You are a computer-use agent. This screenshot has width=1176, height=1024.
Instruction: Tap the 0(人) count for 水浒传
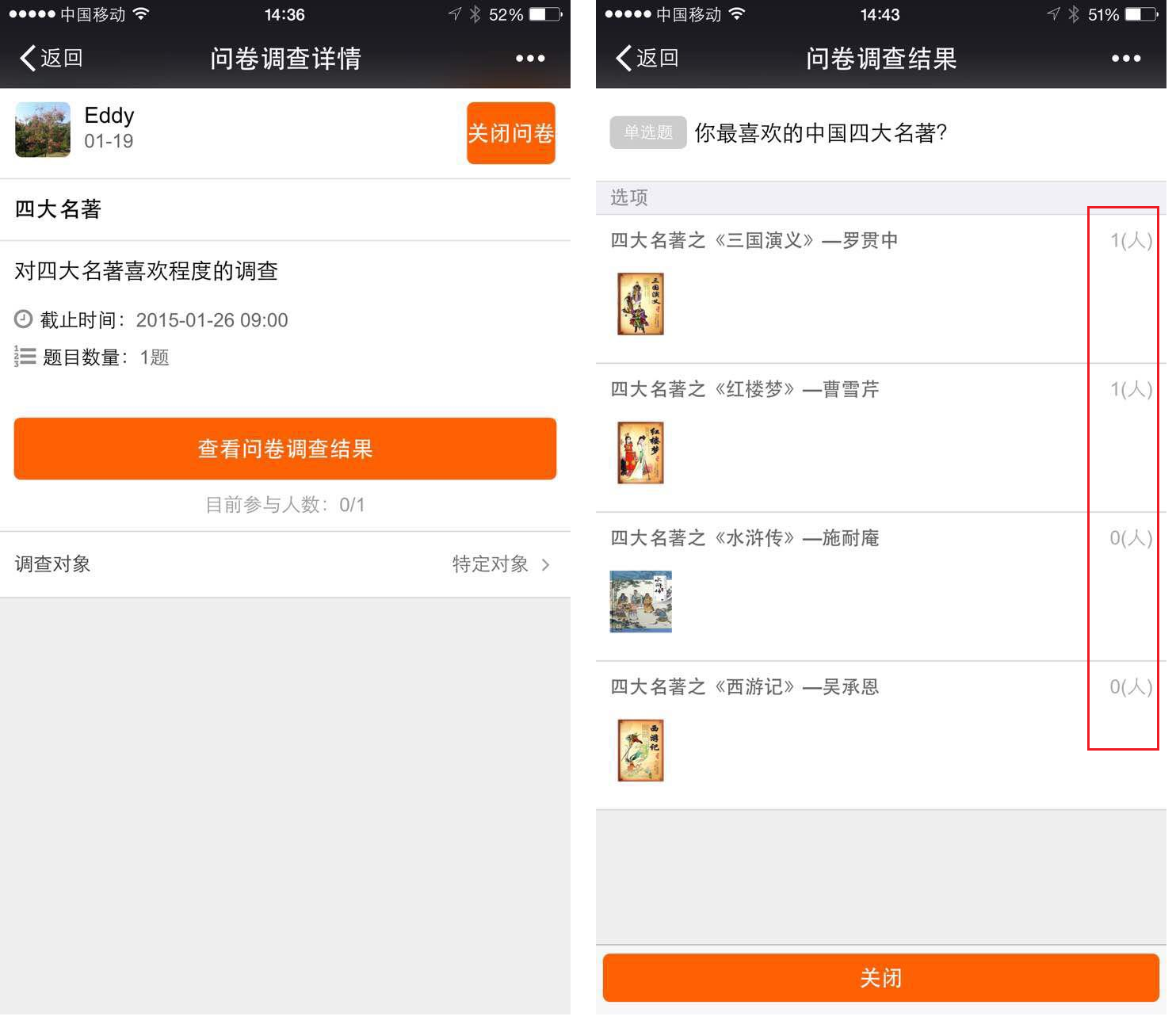click(x=1131, y=538)
